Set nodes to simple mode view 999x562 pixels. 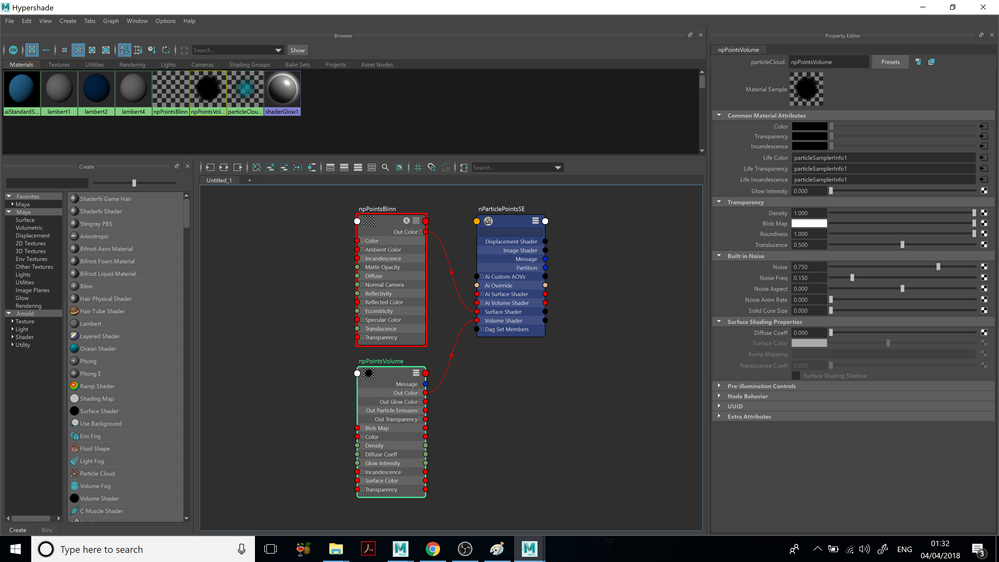pyautogui.click(x=330, y=168)
